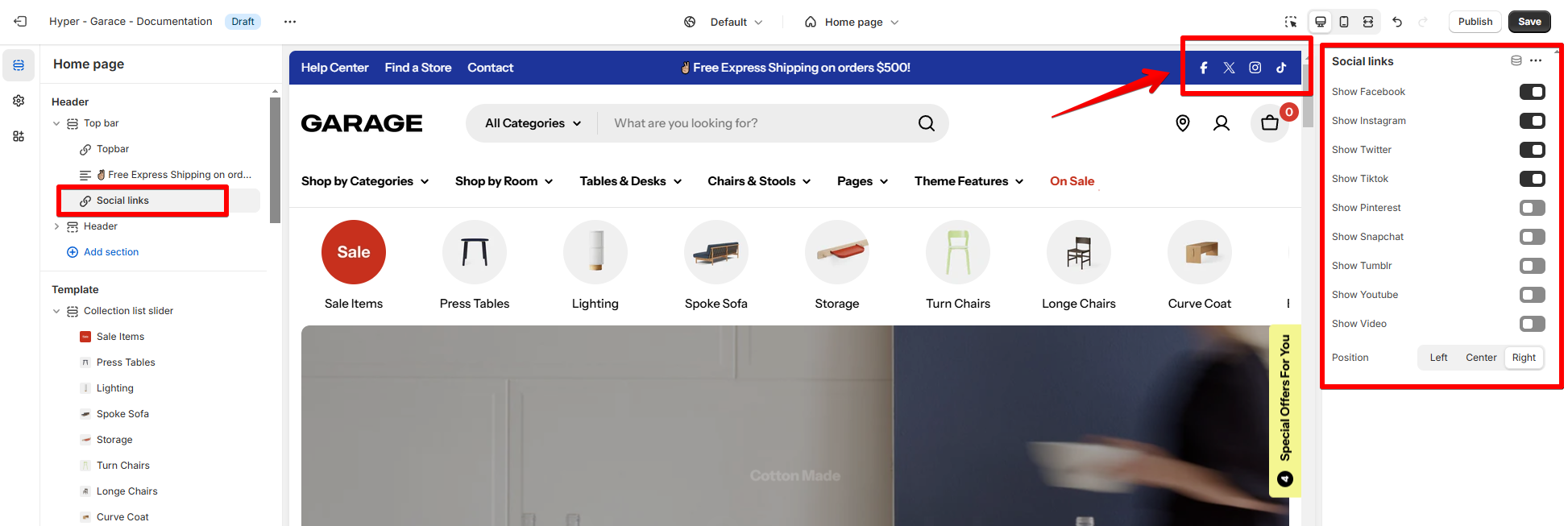
Task: Click the inspector selection tool icon
Action: coord(1291,22)
